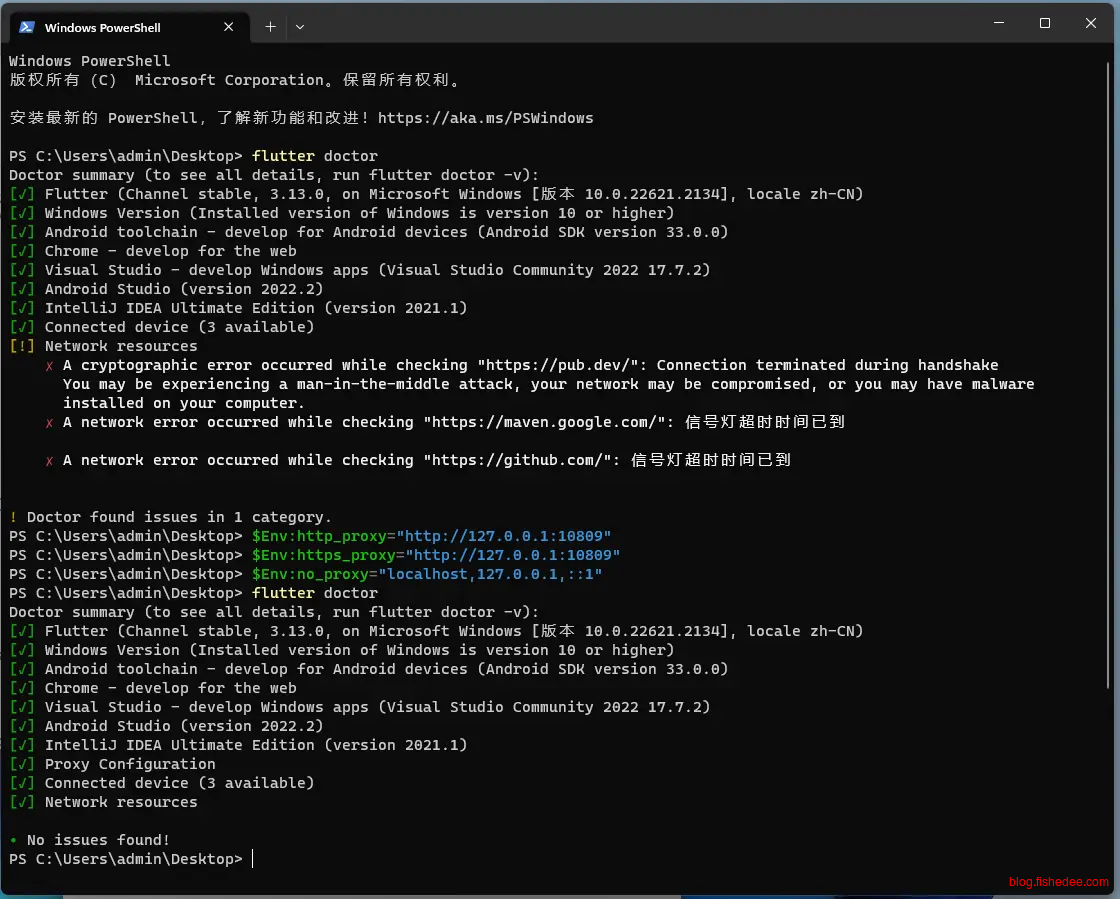Expand the new-tab profile dropdown chevron
Screen dimensions: 1120x899
pyautogui.click(x=300, y=27)
